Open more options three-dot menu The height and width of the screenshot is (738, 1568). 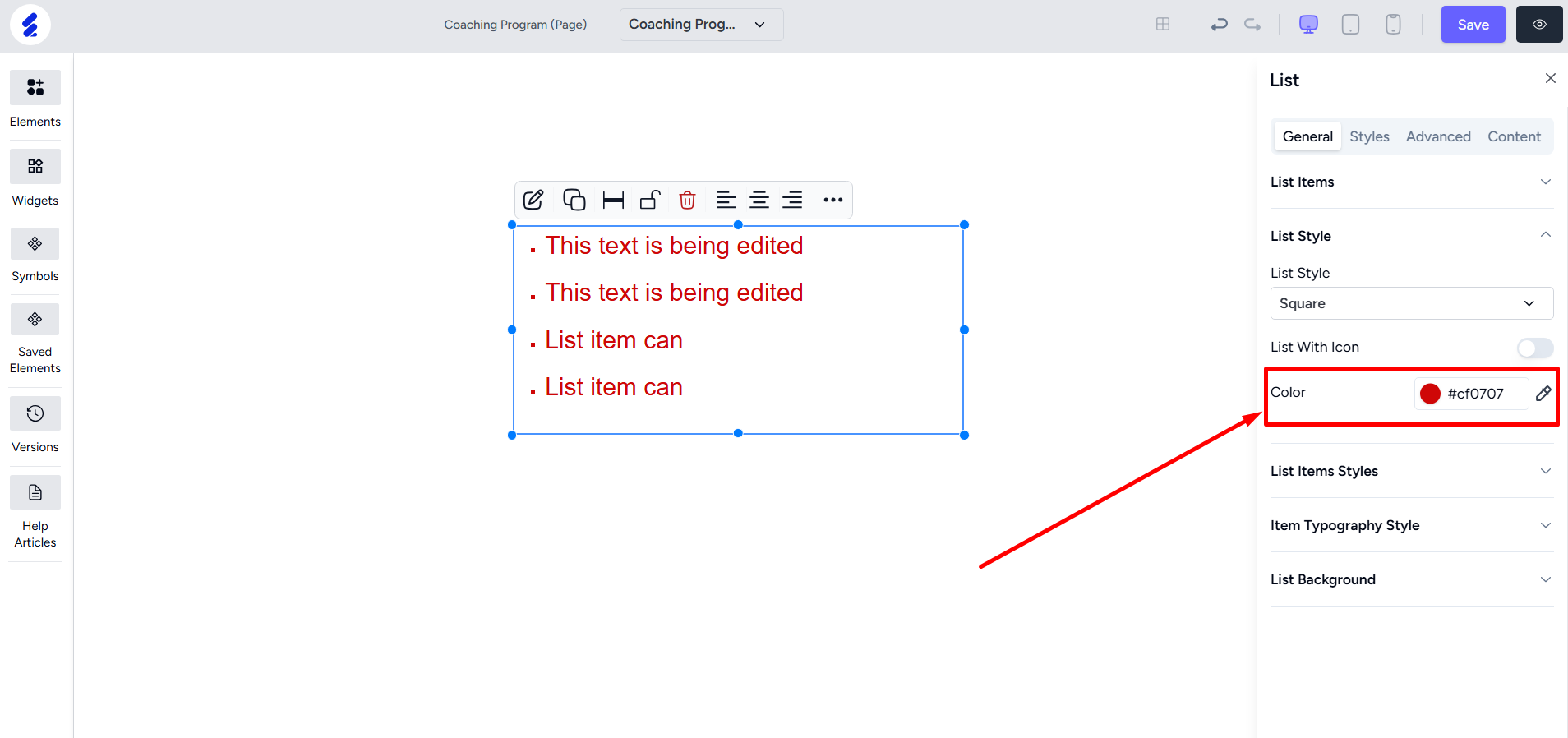coord(833,200)
